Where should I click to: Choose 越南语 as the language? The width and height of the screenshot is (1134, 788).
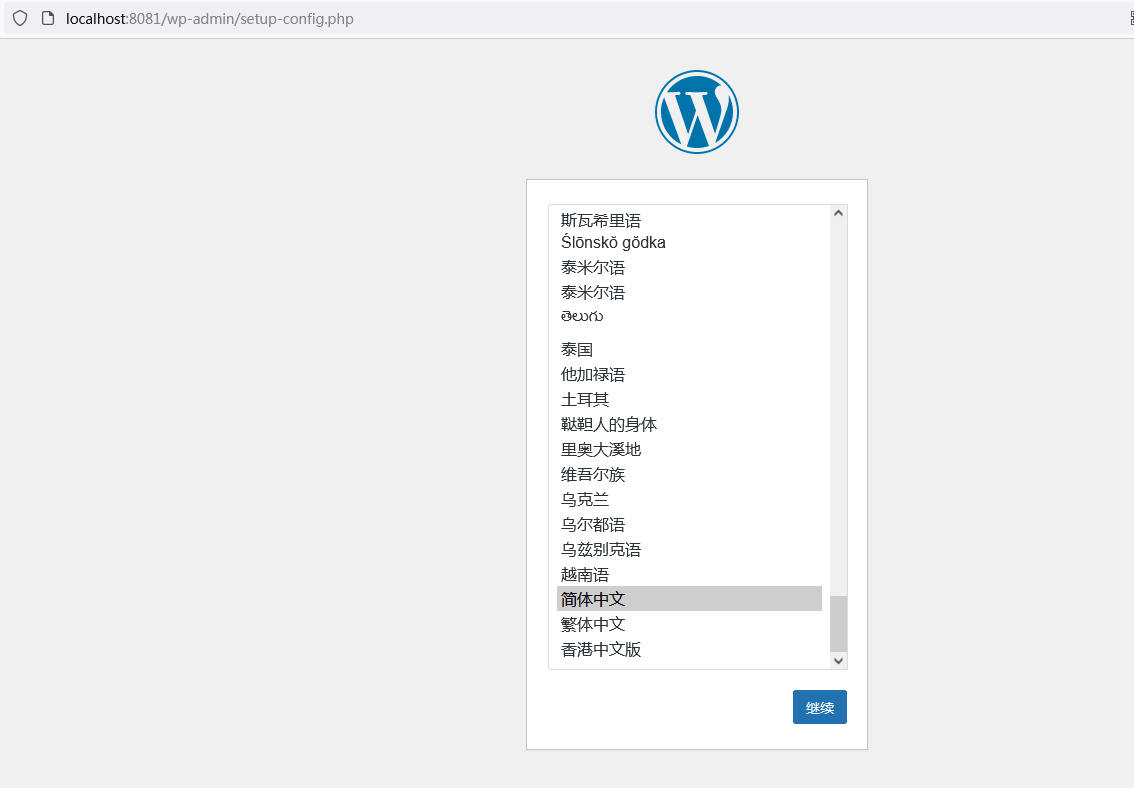pos(584,573)
